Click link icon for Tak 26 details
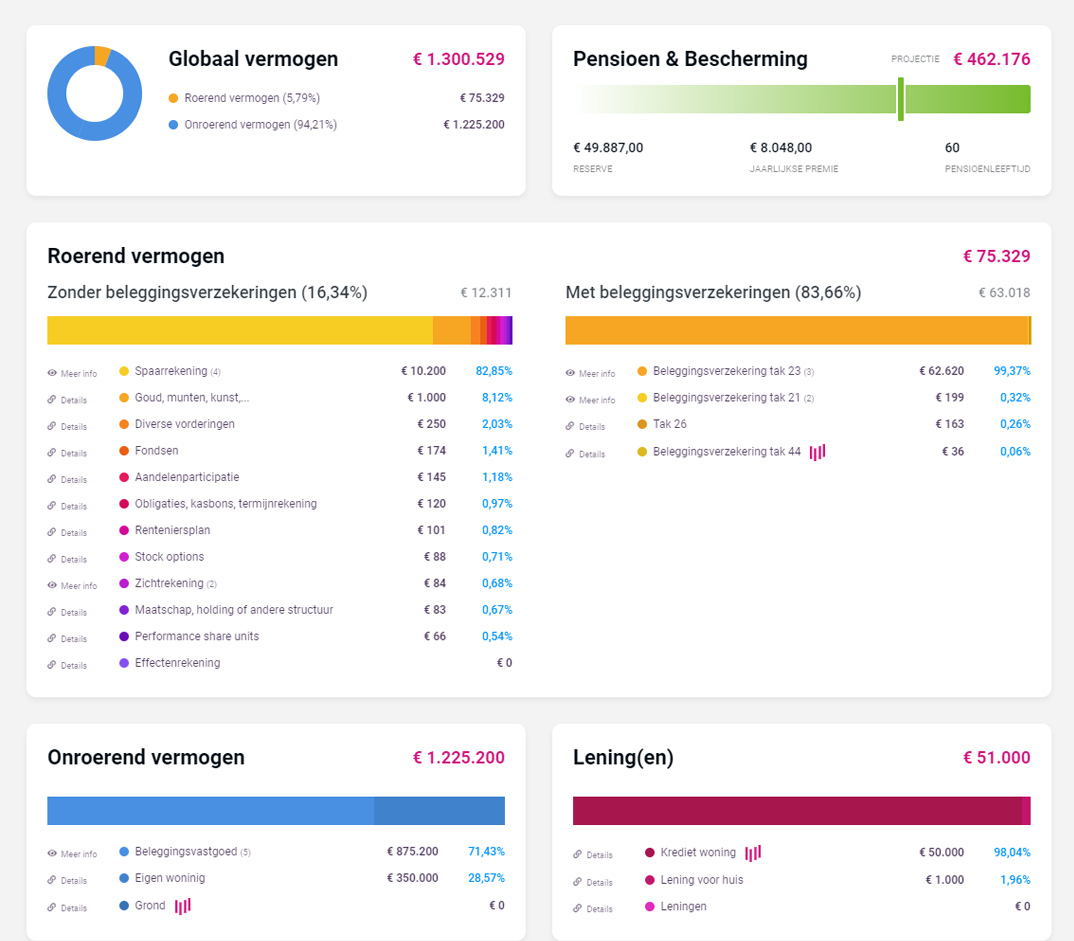The height and width of the screenshot is (941, 1074). click(x=570, y=426)
